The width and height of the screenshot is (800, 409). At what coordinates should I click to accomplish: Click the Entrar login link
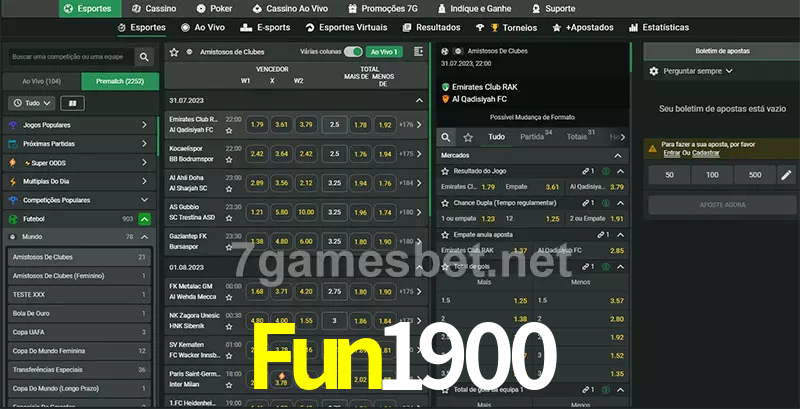click(x=671, y=153)
